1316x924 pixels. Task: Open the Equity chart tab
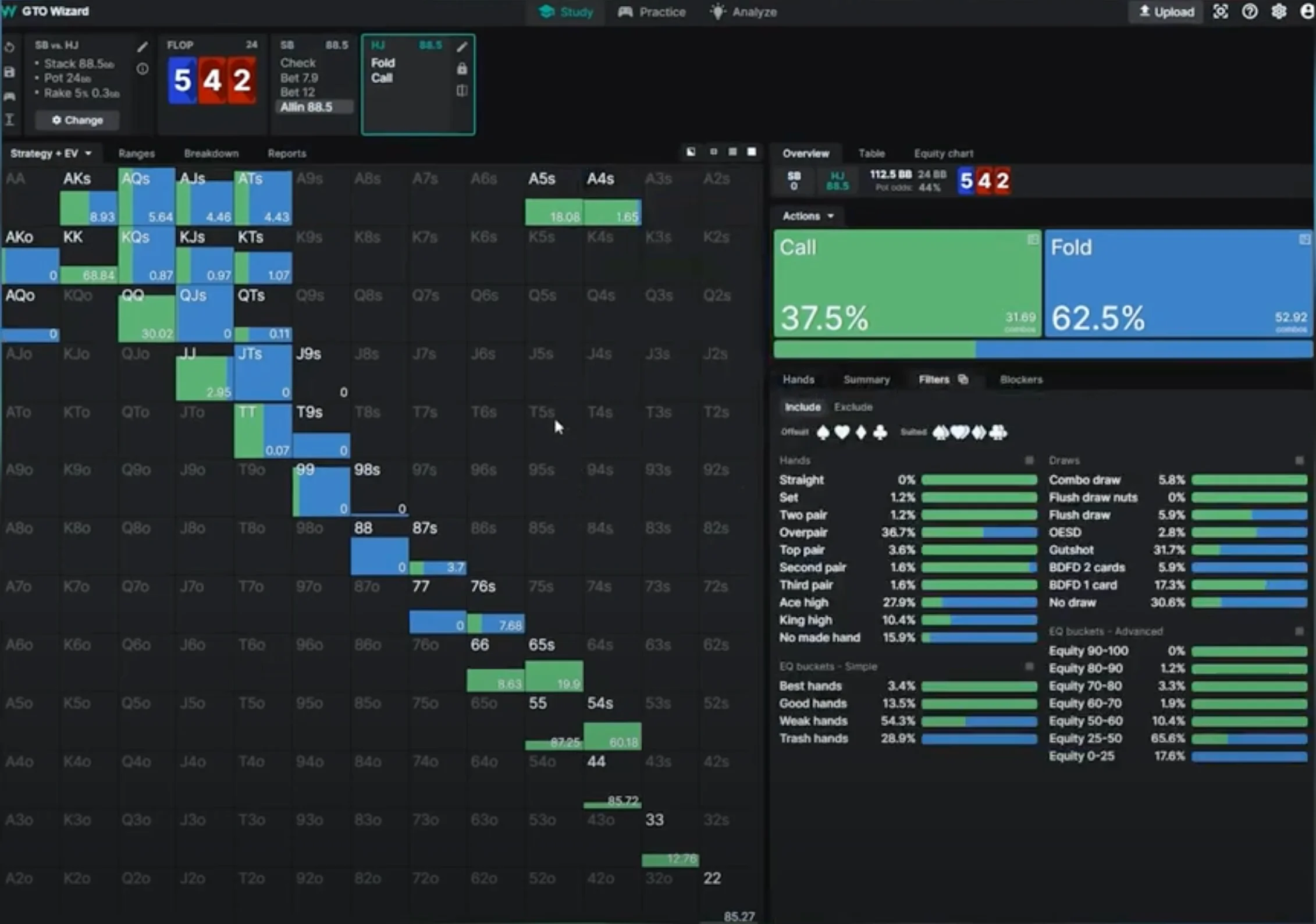[x=943, y=153]
